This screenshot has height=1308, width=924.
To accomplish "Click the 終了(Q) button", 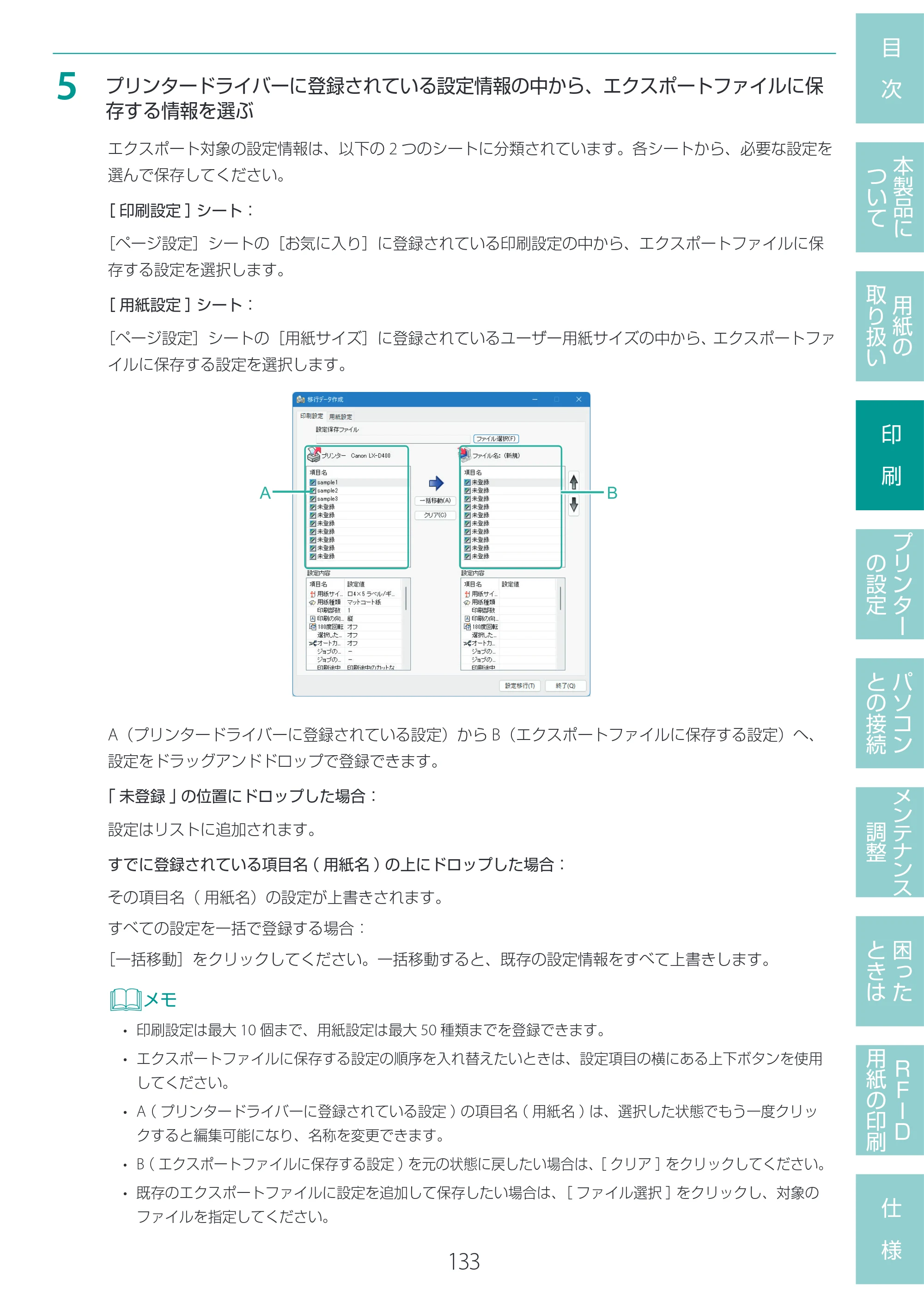I will tap(565, 686).
